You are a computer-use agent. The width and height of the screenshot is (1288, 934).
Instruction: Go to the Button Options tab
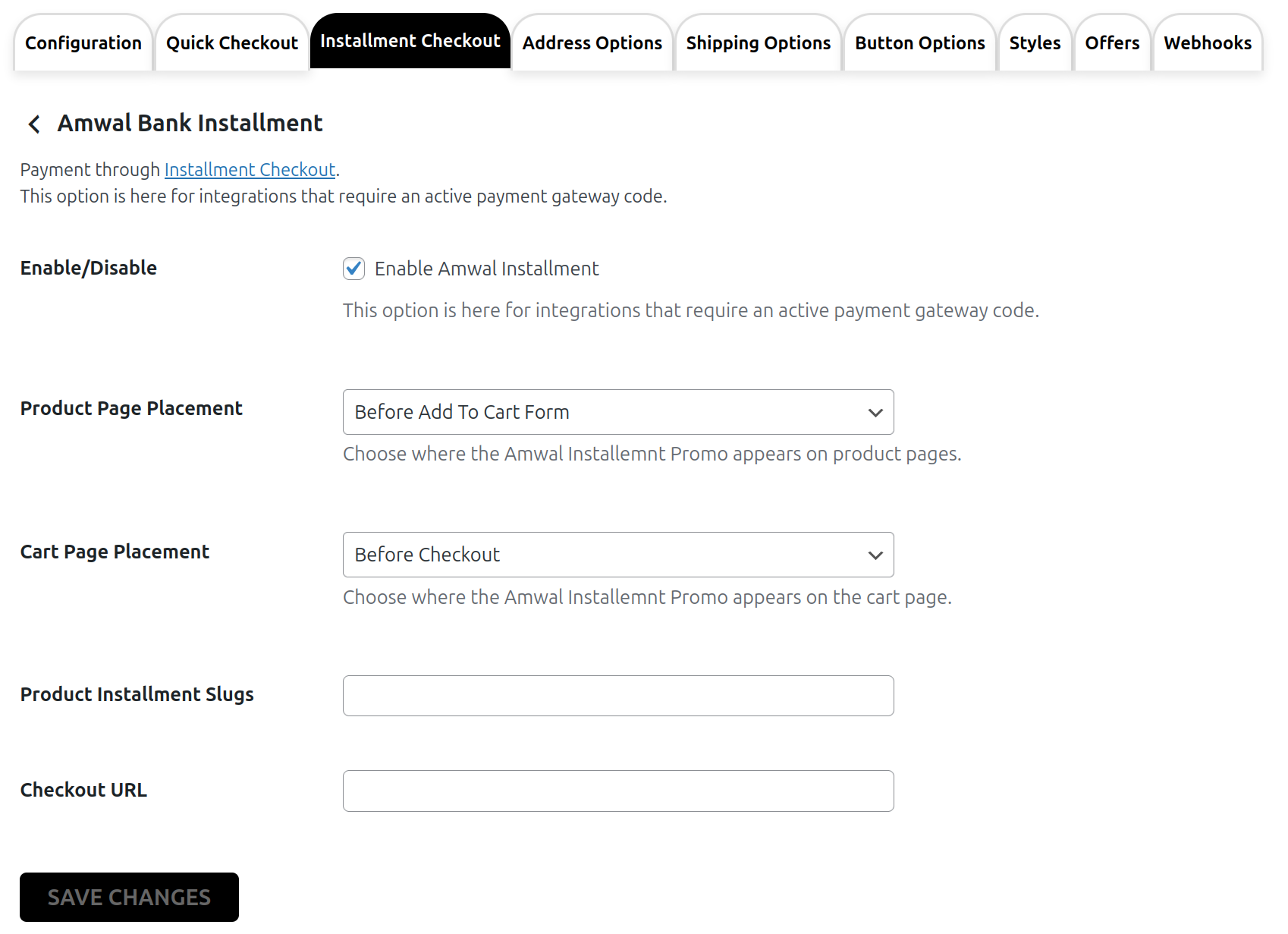(x=920, y=43)
